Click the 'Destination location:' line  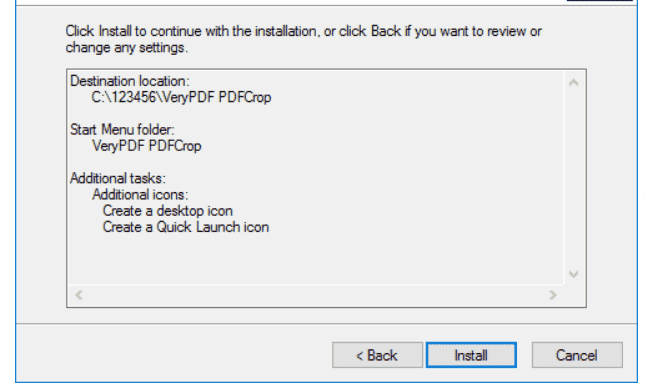130,81
